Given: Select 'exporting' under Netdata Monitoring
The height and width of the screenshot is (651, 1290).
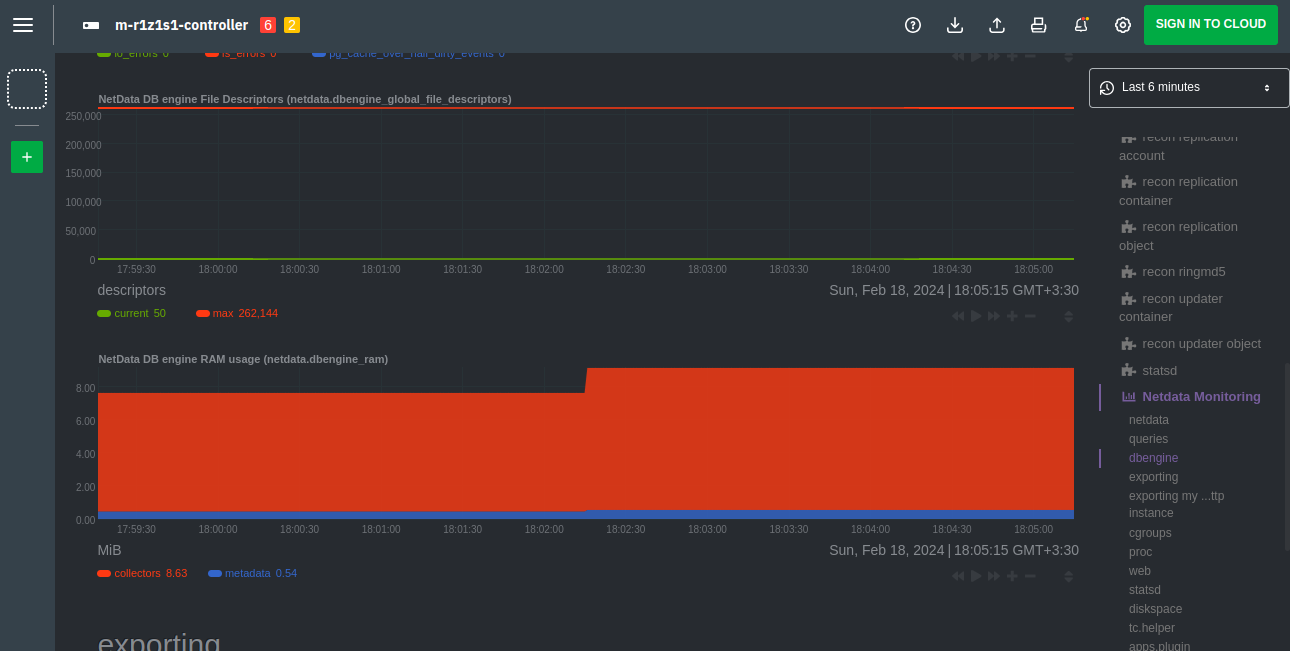Looking at the screenshot, I should click(x=1153, y=477).
